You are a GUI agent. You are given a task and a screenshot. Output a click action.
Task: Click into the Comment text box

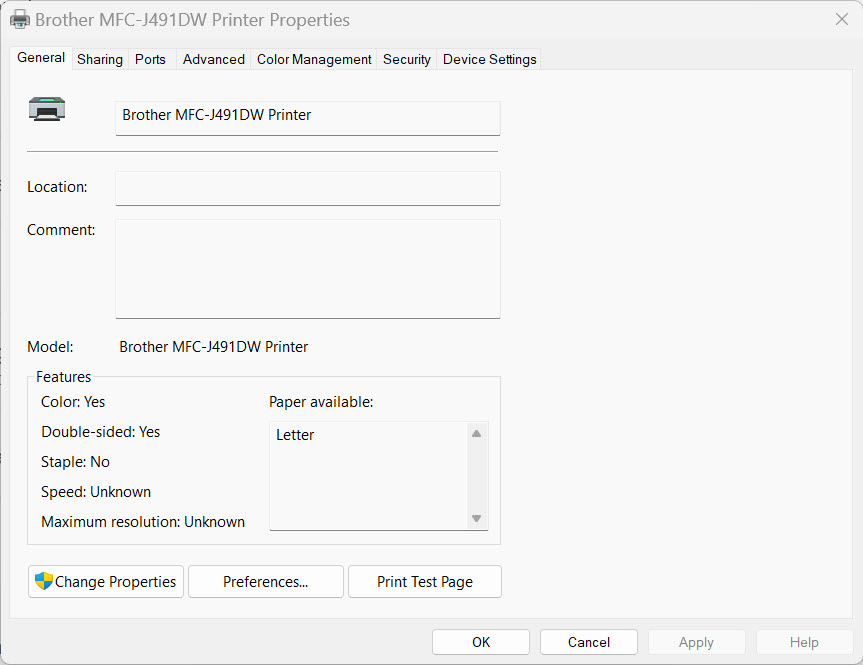tap(308, 269)
